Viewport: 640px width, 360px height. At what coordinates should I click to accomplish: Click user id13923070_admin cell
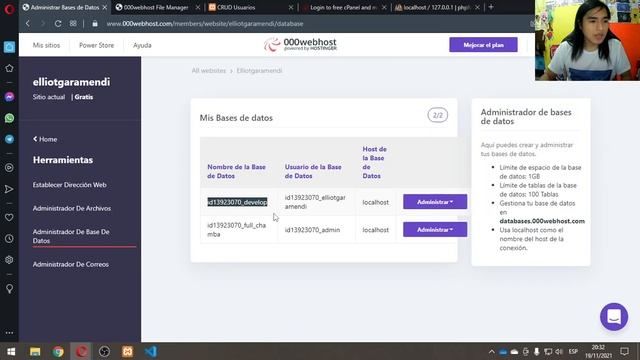click(x=312, y=230)
